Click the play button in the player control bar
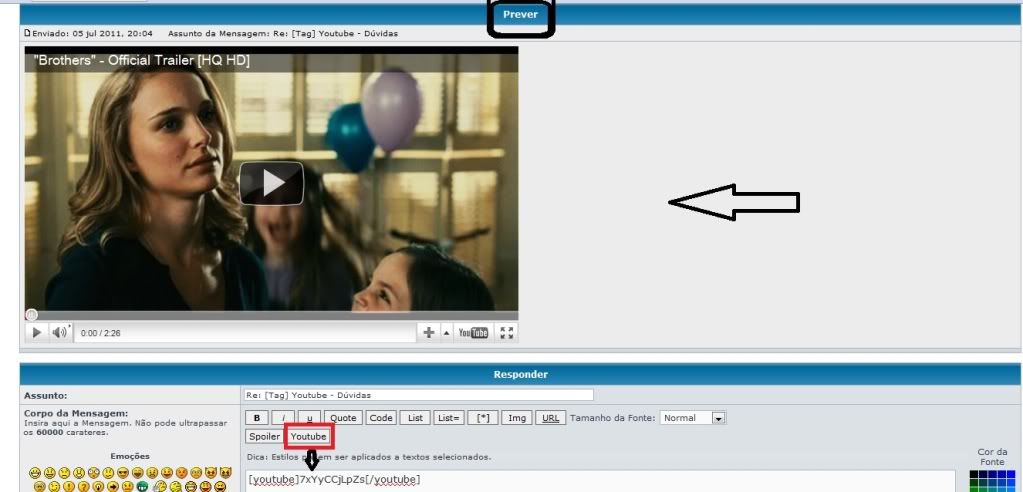1023x492 pixels. click(x=37, y=333)
